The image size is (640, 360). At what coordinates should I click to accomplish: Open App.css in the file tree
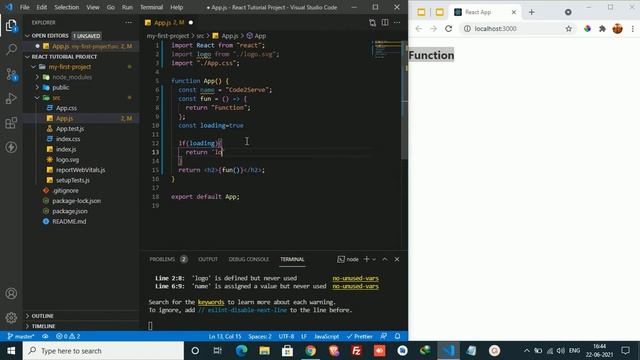[67, 108]
